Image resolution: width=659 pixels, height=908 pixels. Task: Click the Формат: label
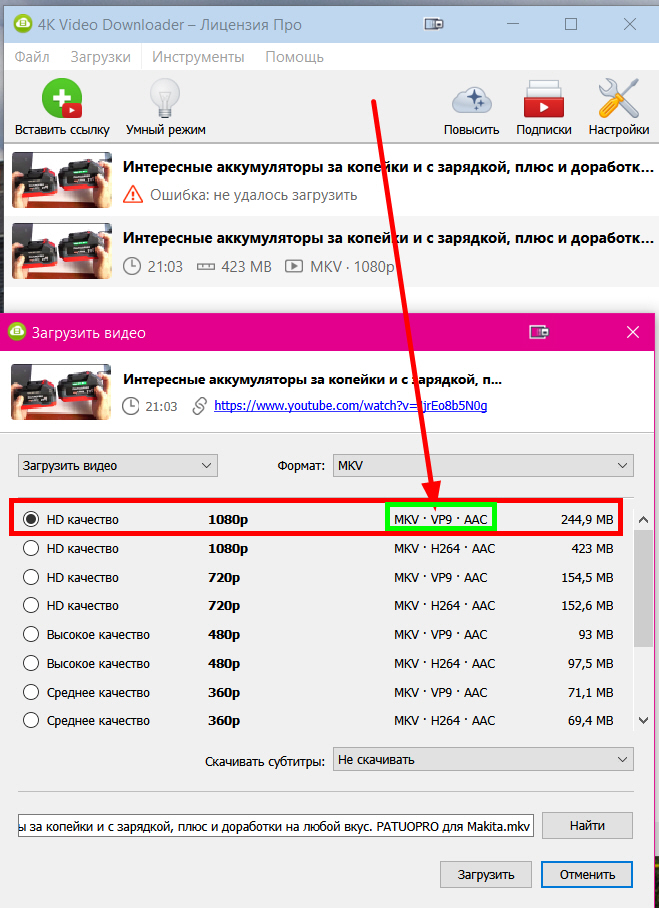(x=301, y=466)
